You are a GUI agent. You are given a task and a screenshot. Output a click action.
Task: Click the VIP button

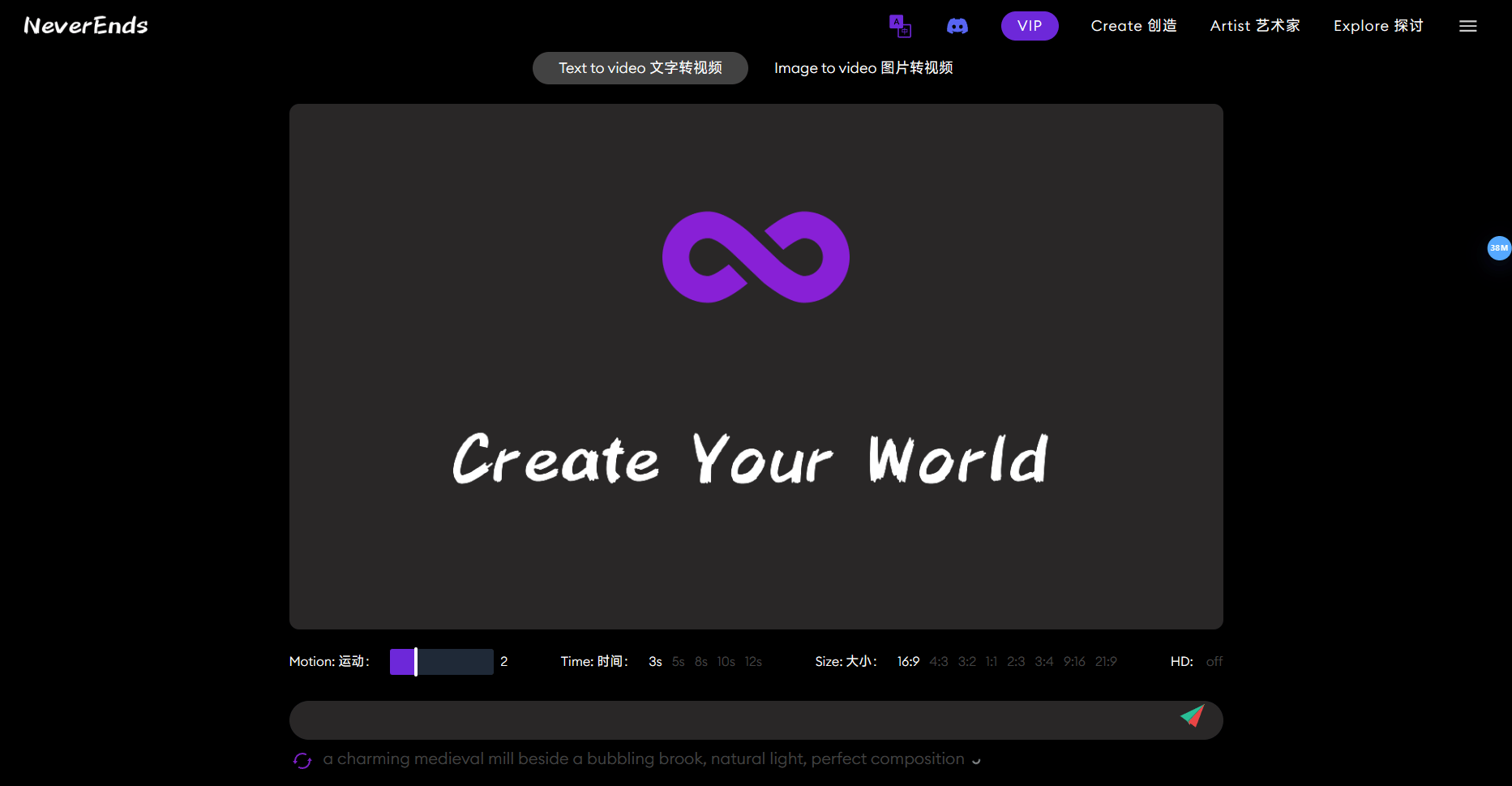pyautogui.click(x=1029, y=26)
